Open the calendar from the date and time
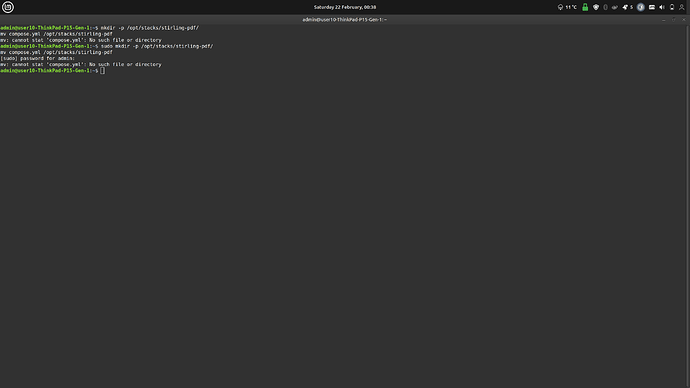 345,7
